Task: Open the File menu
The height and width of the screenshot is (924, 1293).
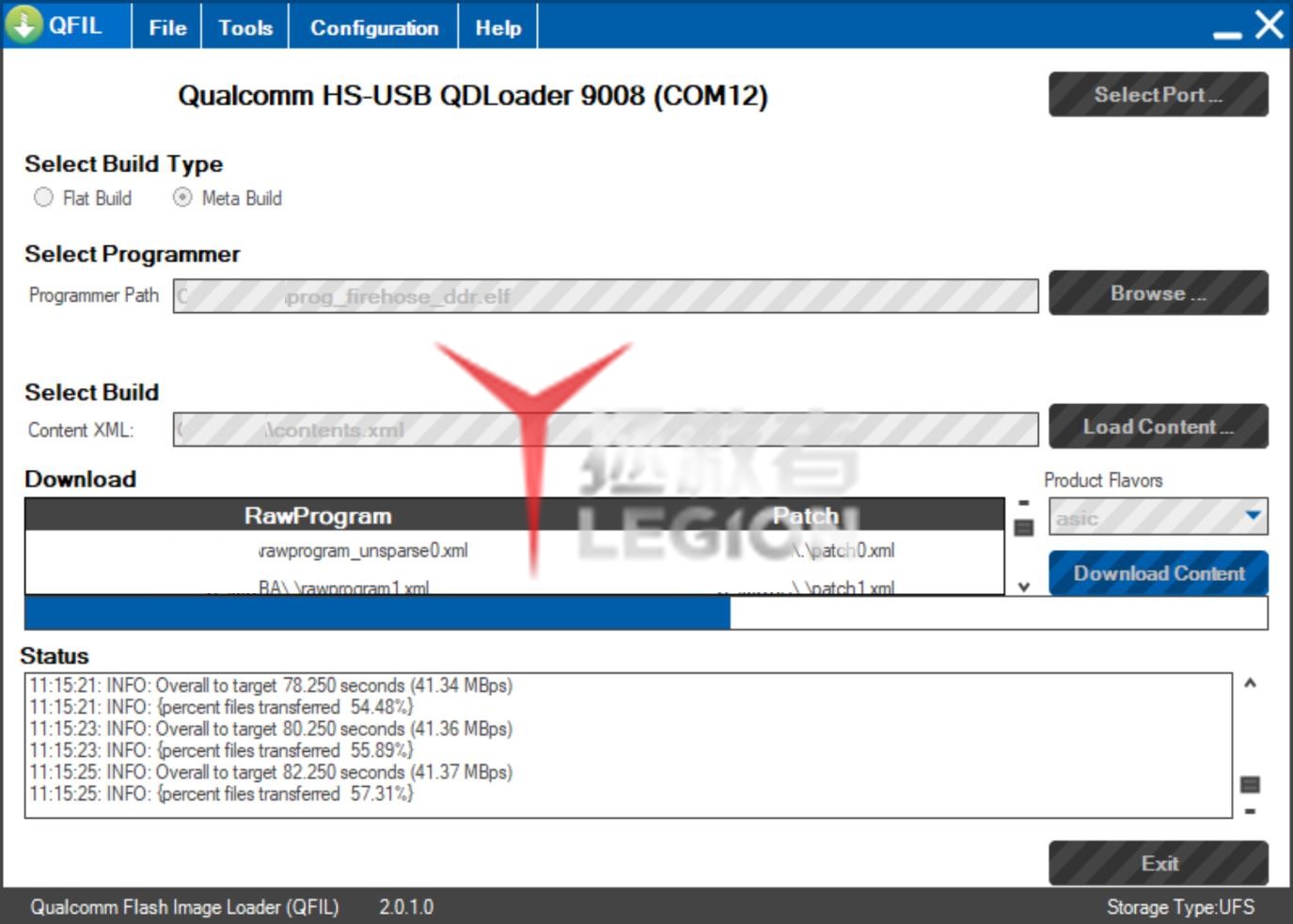Action: (x=167, y=28)
